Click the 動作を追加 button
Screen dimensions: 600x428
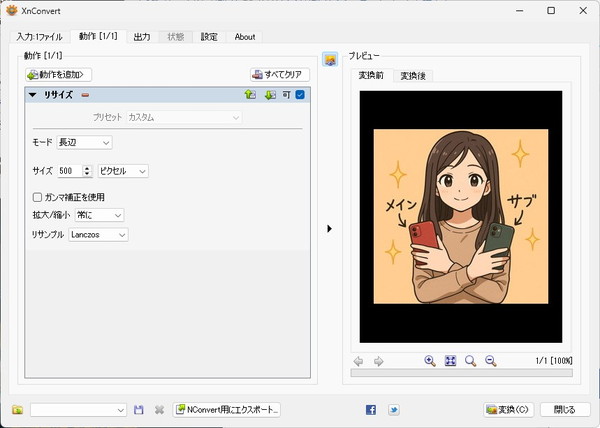click(59, 74)
